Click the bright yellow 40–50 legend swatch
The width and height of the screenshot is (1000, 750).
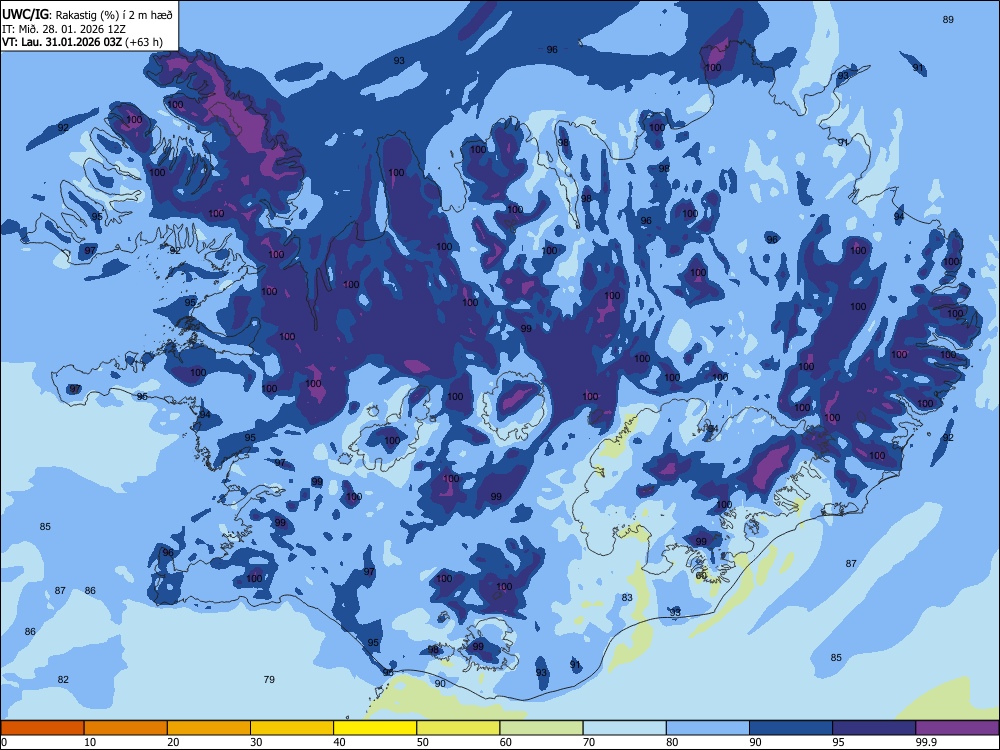point(375,728)
